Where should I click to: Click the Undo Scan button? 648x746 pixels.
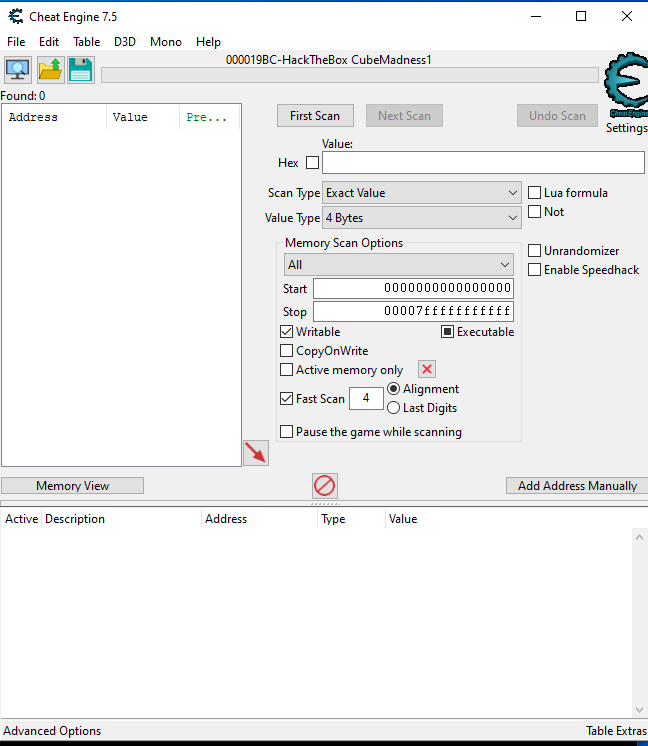[557, 116]
